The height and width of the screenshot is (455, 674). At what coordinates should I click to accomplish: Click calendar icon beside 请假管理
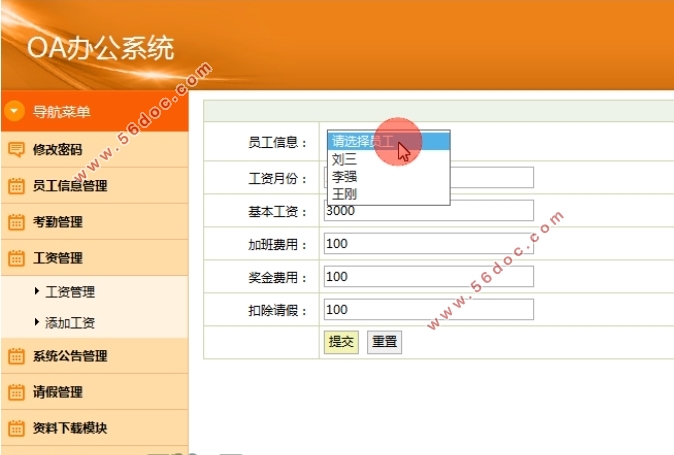coord(16,392)
